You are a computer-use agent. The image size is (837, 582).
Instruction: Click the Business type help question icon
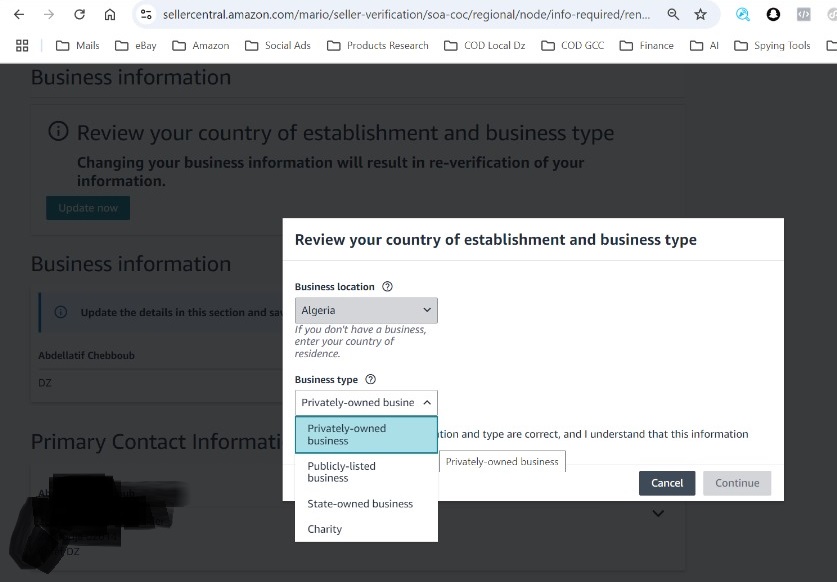coord(370,380)
